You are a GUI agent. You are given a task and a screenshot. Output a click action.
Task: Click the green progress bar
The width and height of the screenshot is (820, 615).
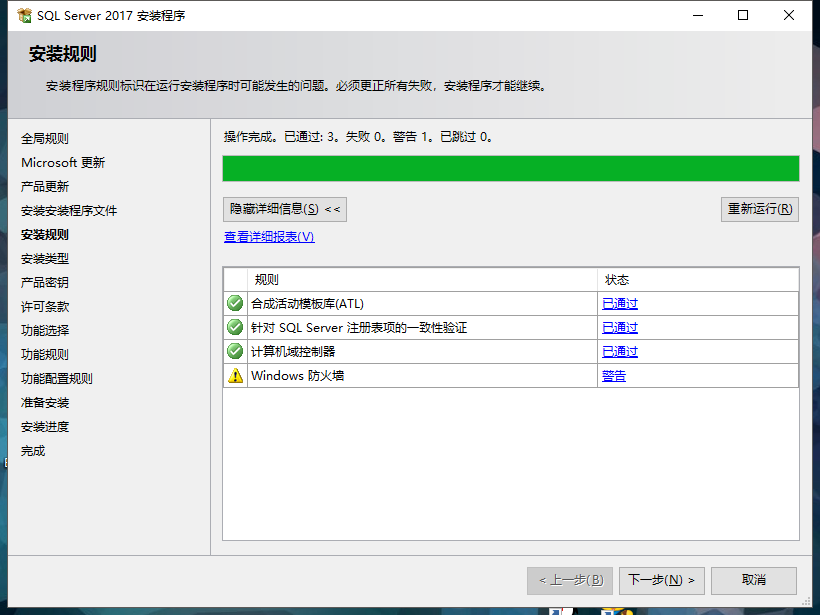pos(510,168)
